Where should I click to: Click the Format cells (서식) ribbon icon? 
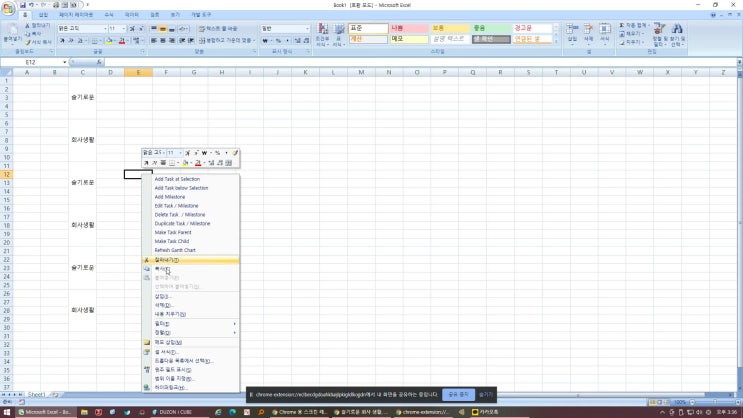(x=605, y=33)
